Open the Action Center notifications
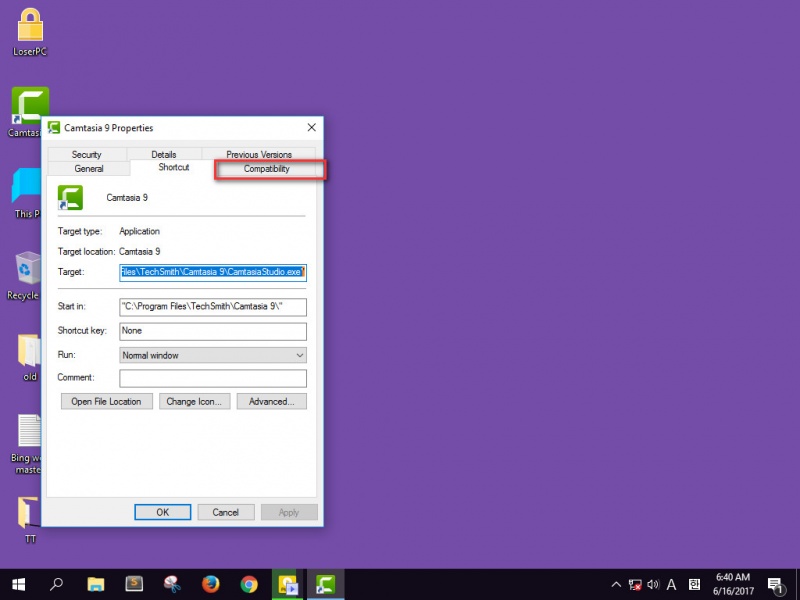Screen dimensions: 800x600 click(776, 585)
